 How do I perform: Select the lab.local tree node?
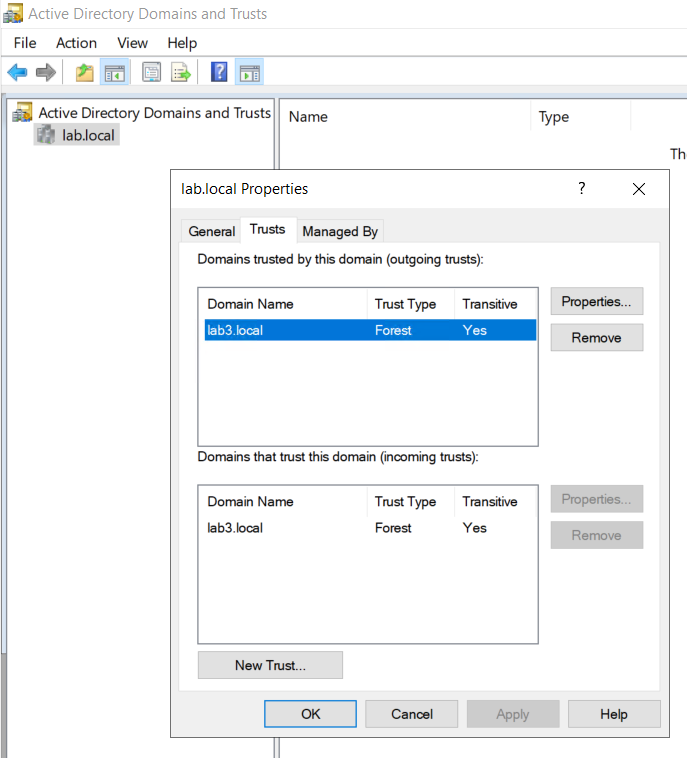coord(88,135)
